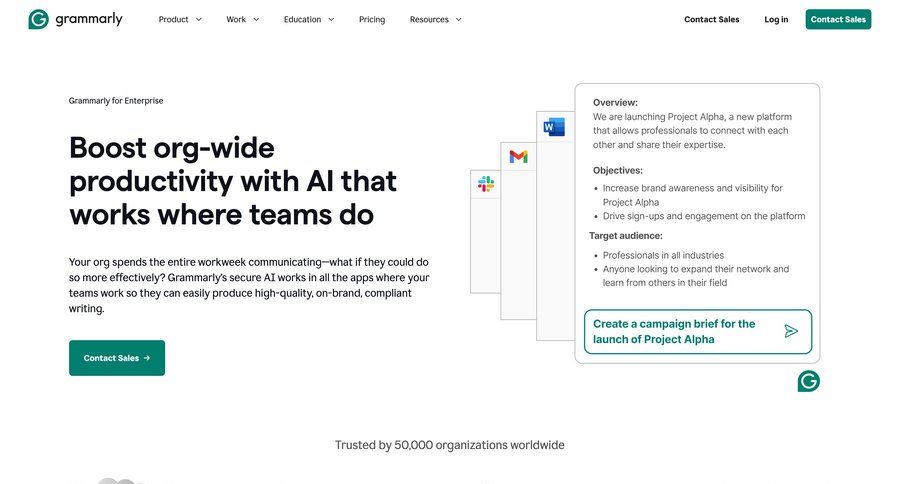Click the Gmail app icon
The width and height of the screenshot is (900, 484).
(518, 157)
